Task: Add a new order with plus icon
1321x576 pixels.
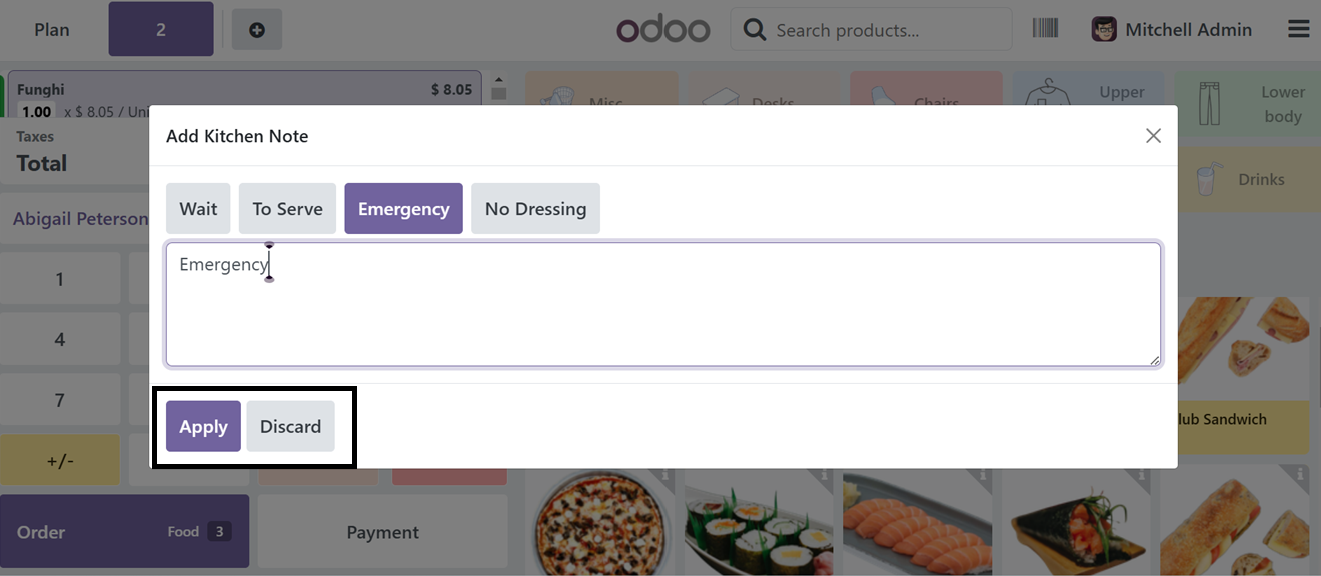Action: click(x=257, y=30)
